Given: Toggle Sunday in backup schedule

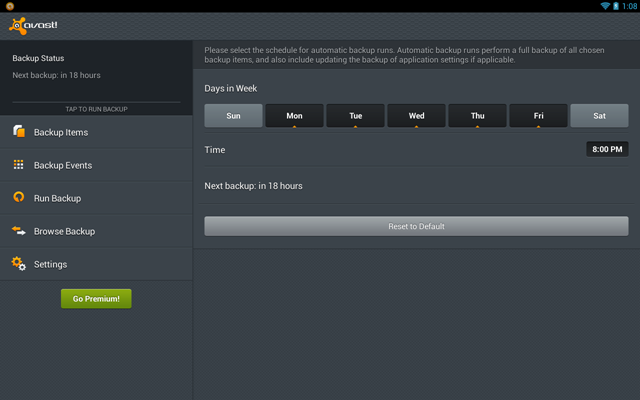Looking at the screenshot, I should click(x=233, y=116).
